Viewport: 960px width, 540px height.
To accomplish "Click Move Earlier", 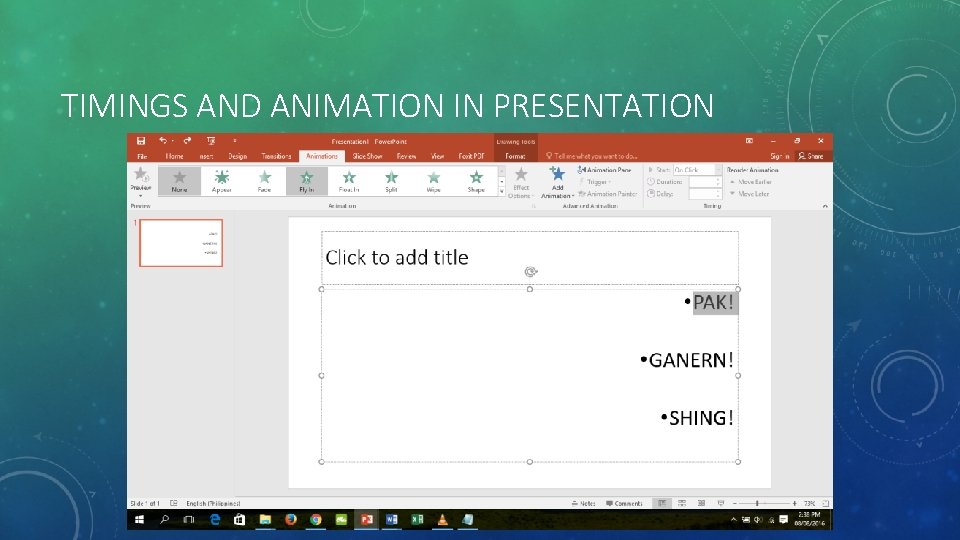I will click(751, 182).
